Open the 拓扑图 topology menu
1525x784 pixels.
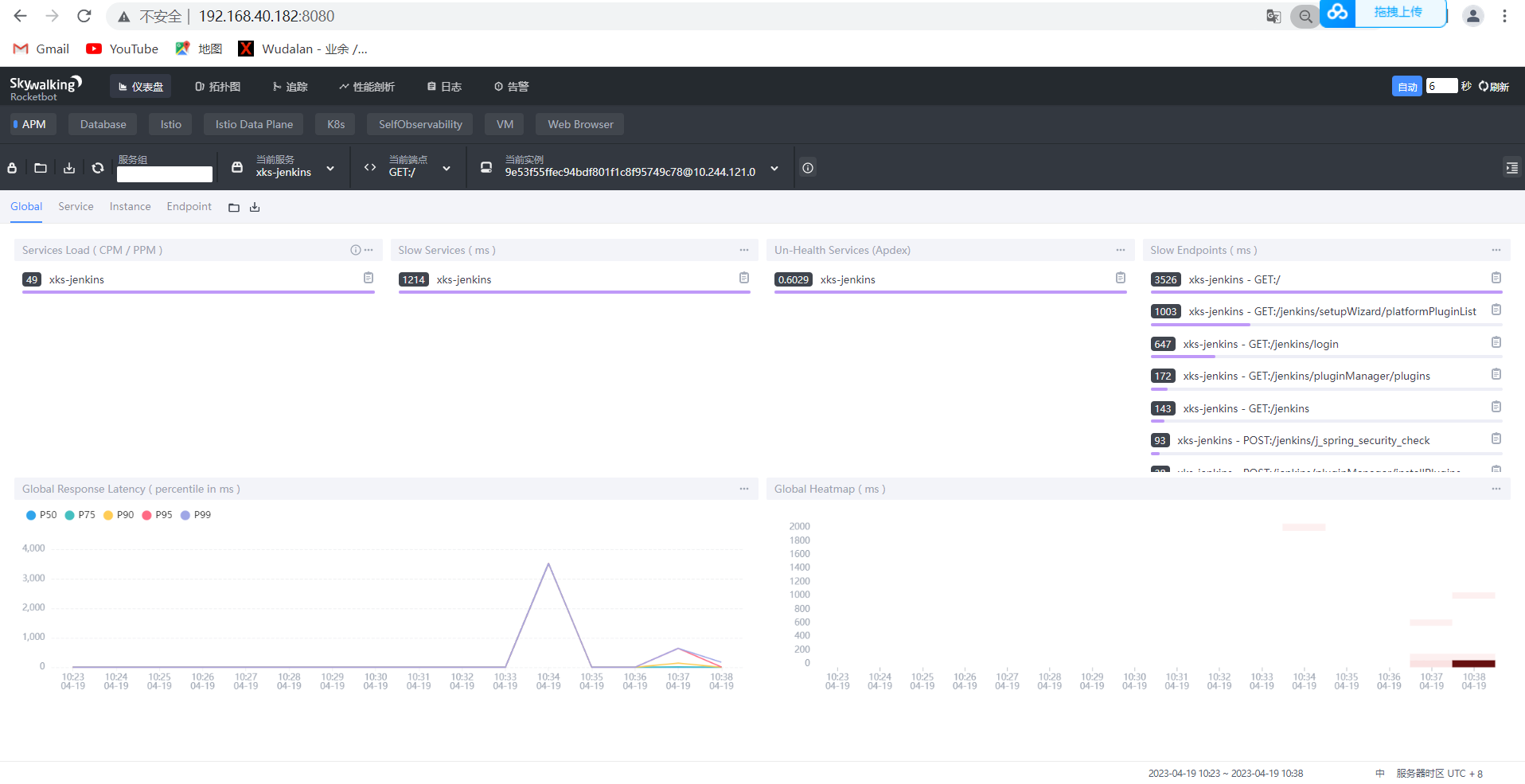(217, 87)
